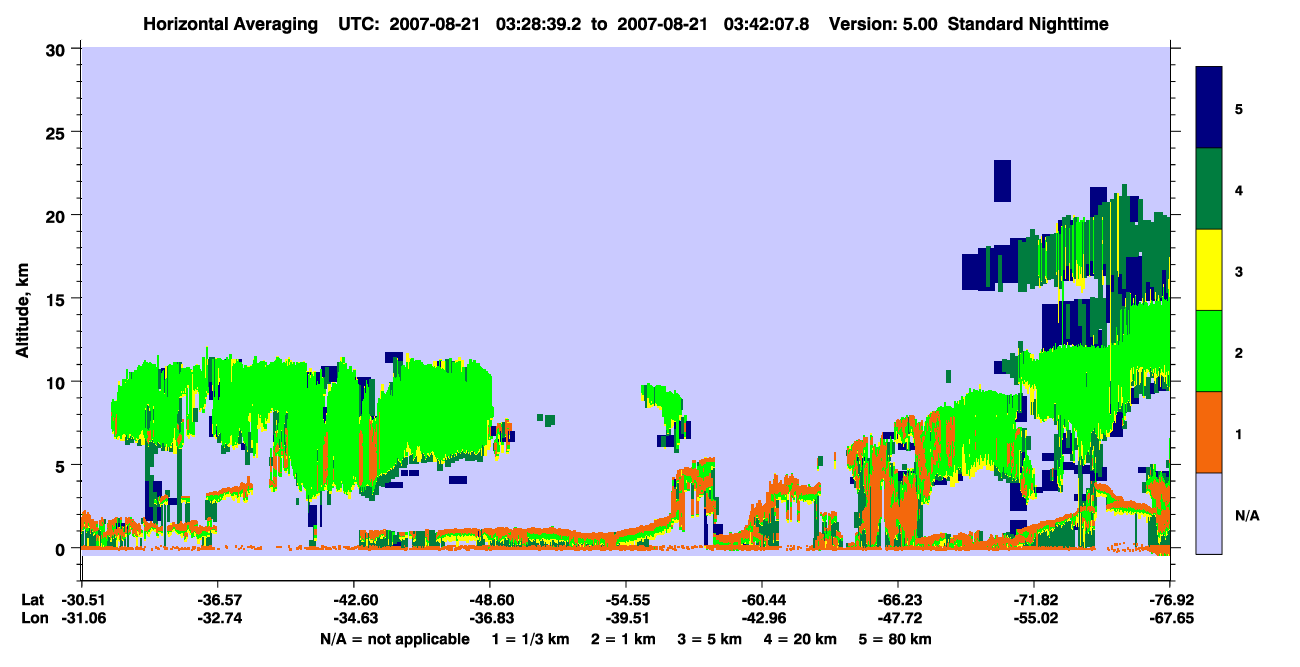Image resolution: width=1300 pixels, height=667 pixels.
Task: Click the bright green legend swatch for level 2
Action: (1209, 351)
